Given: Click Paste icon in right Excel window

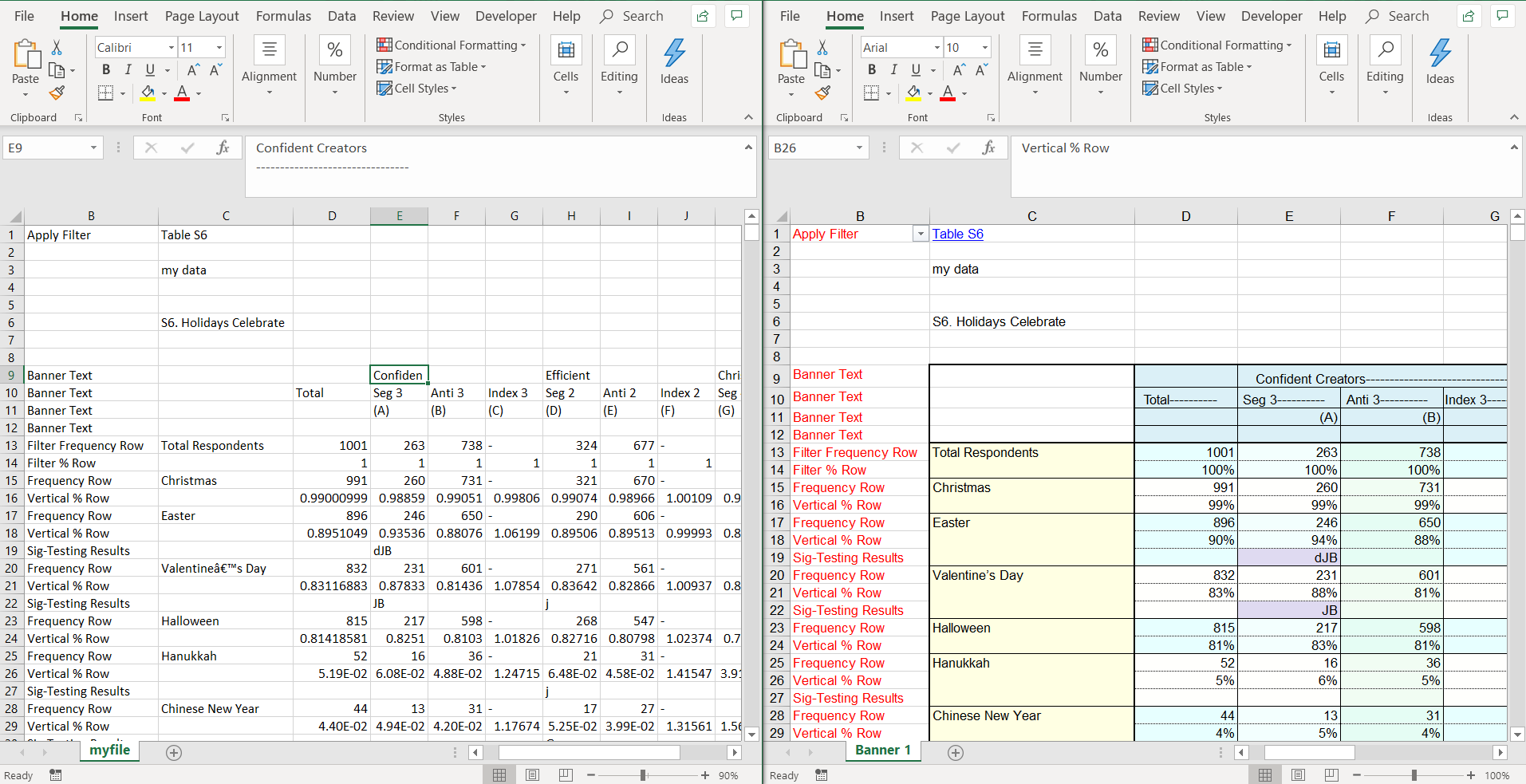Looking at the screenshot, I should coord(792,54).
